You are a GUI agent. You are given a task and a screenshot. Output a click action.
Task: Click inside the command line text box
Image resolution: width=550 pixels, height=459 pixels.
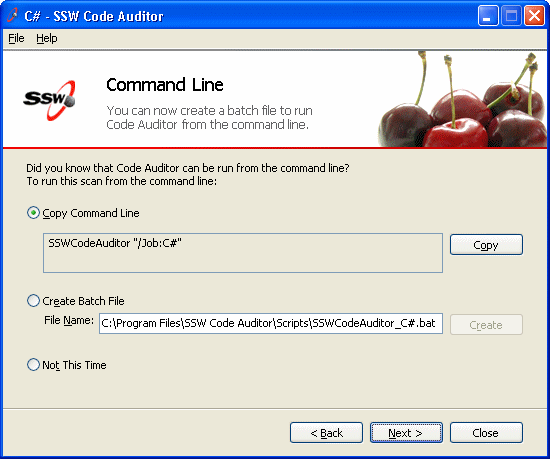click(x=243, y=253)
